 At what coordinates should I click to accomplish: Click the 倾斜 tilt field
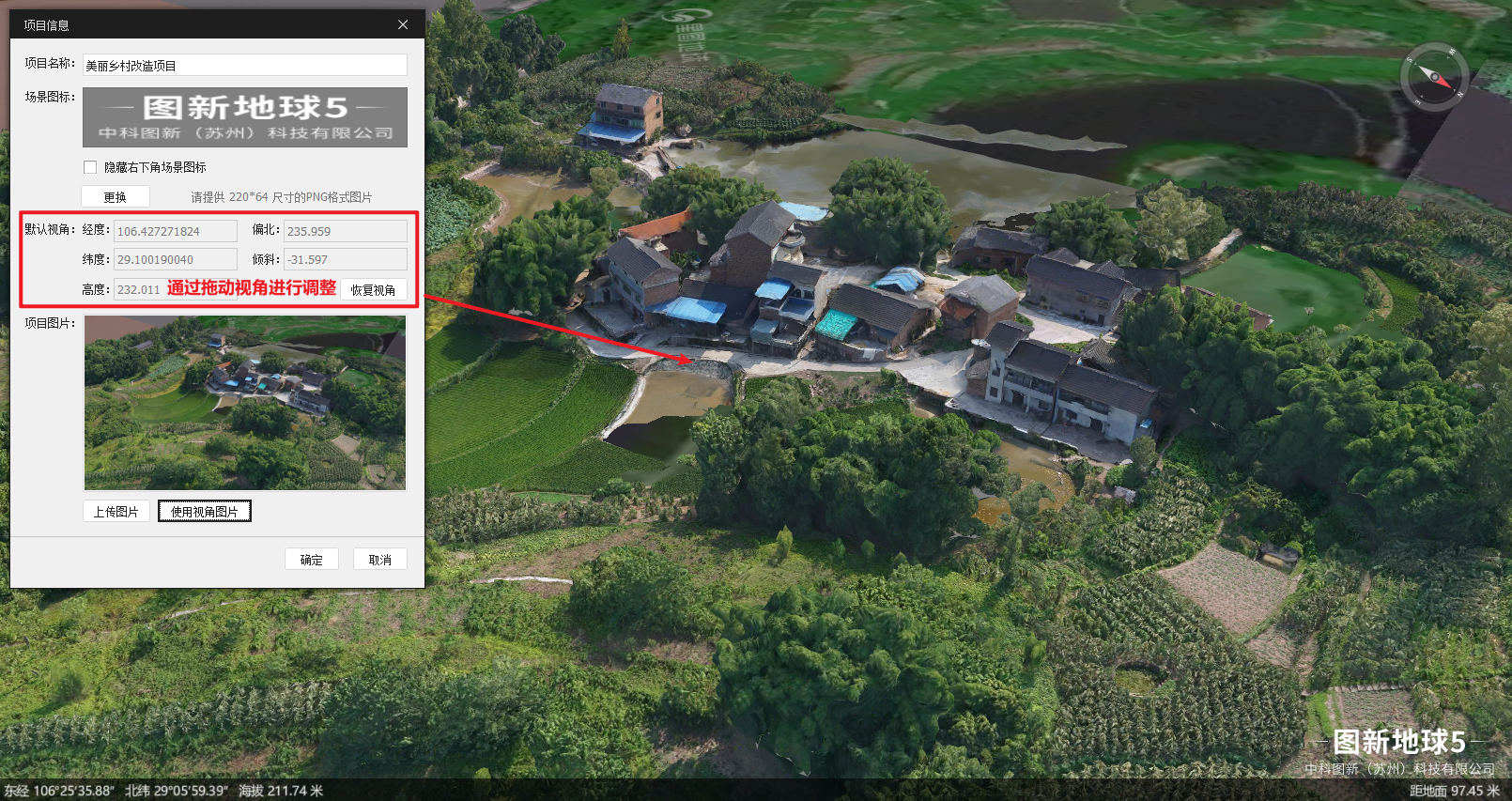(x=345, y=259)
